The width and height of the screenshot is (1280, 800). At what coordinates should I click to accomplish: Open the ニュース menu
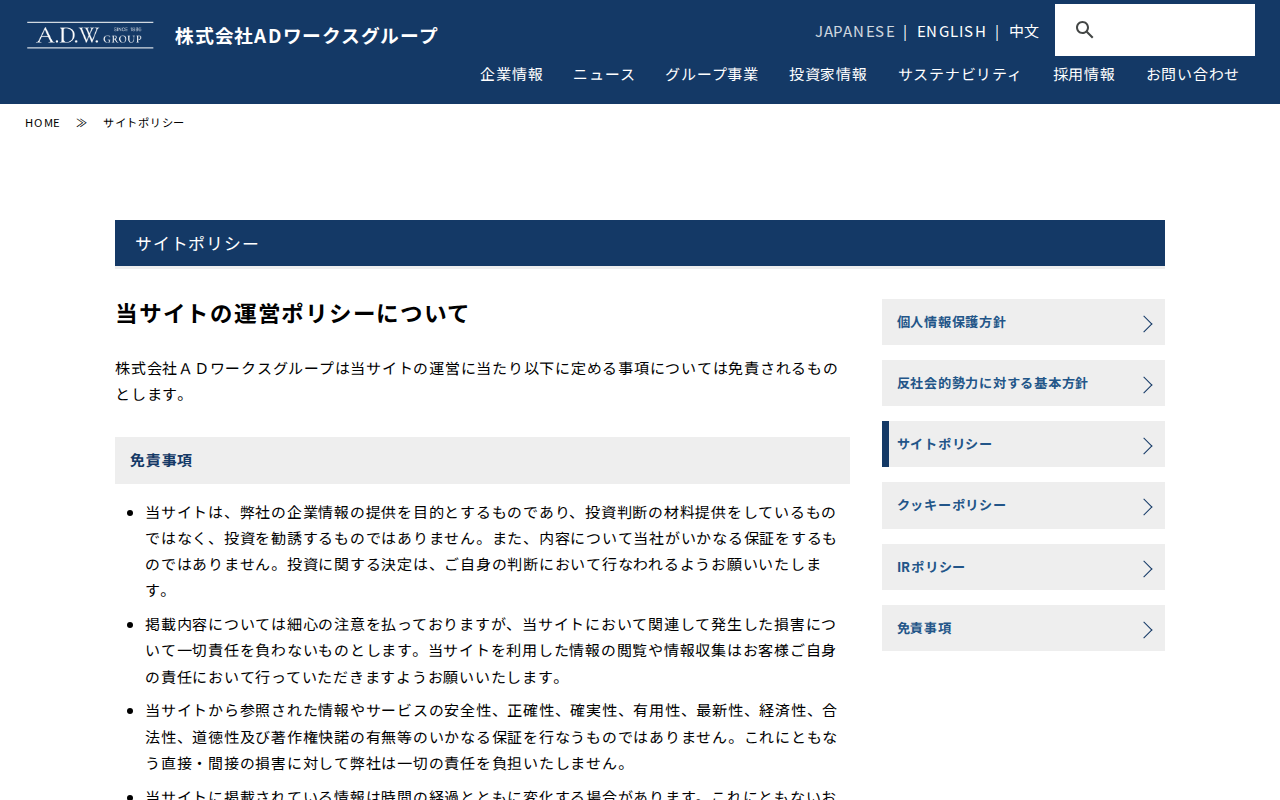click(604, 74)
